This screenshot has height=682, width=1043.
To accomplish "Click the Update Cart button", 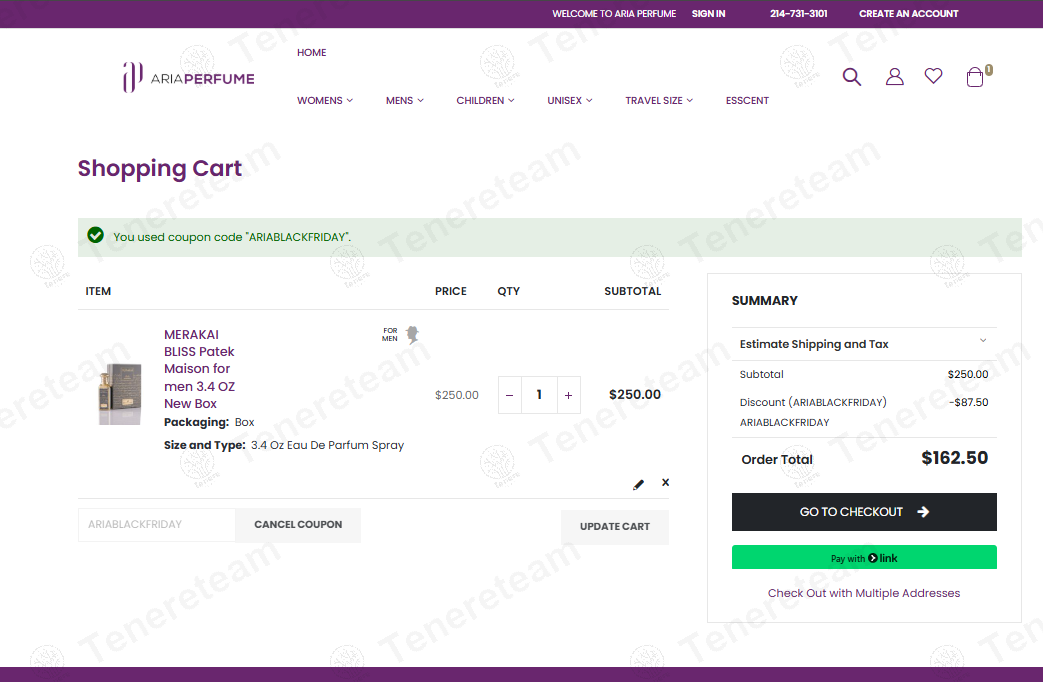I will 615,527.
